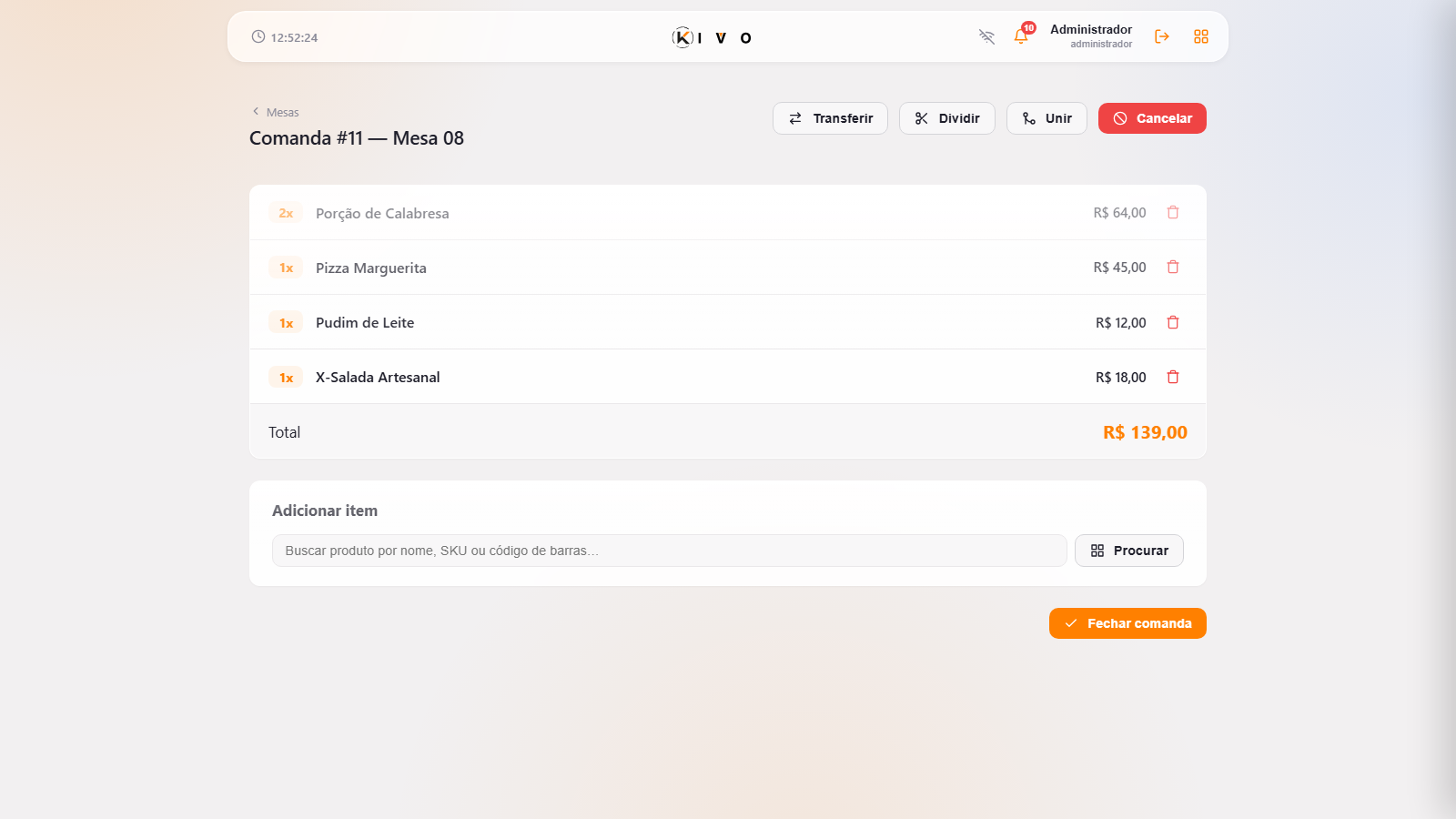Click Fechar comanda button

tap(1127, 623)
